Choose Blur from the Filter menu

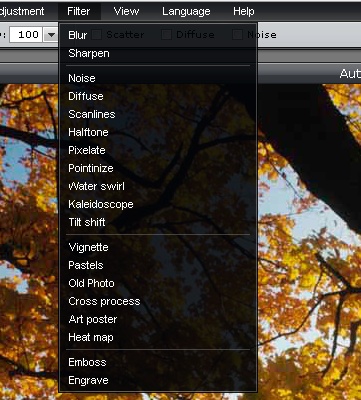pyautogui.click(x=158, y=35)
